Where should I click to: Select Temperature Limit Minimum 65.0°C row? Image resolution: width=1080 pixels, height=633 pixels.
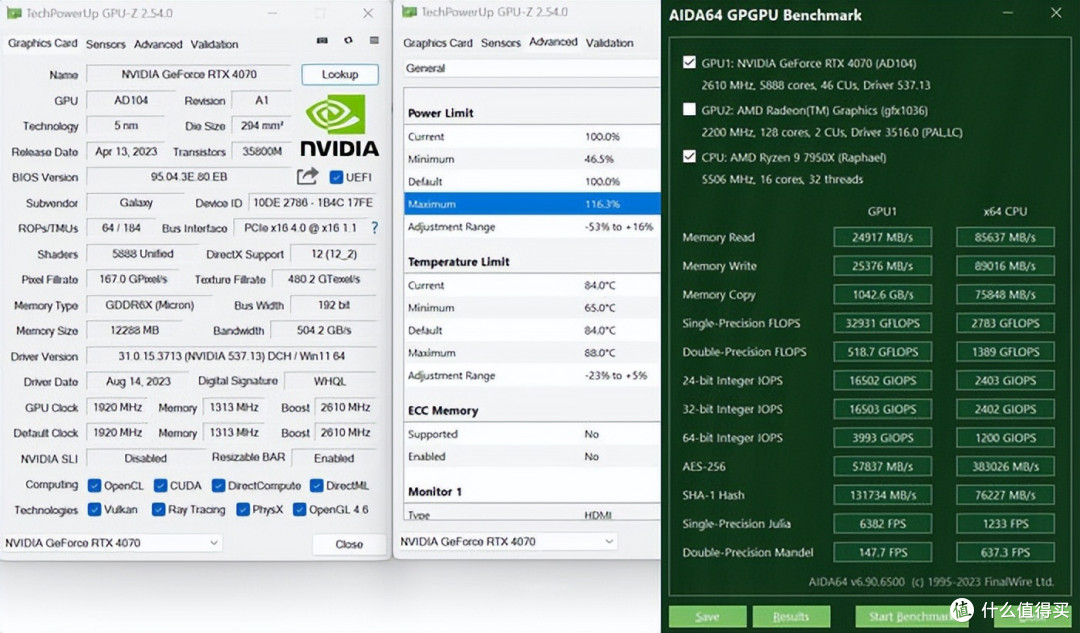tap(532, 308)
